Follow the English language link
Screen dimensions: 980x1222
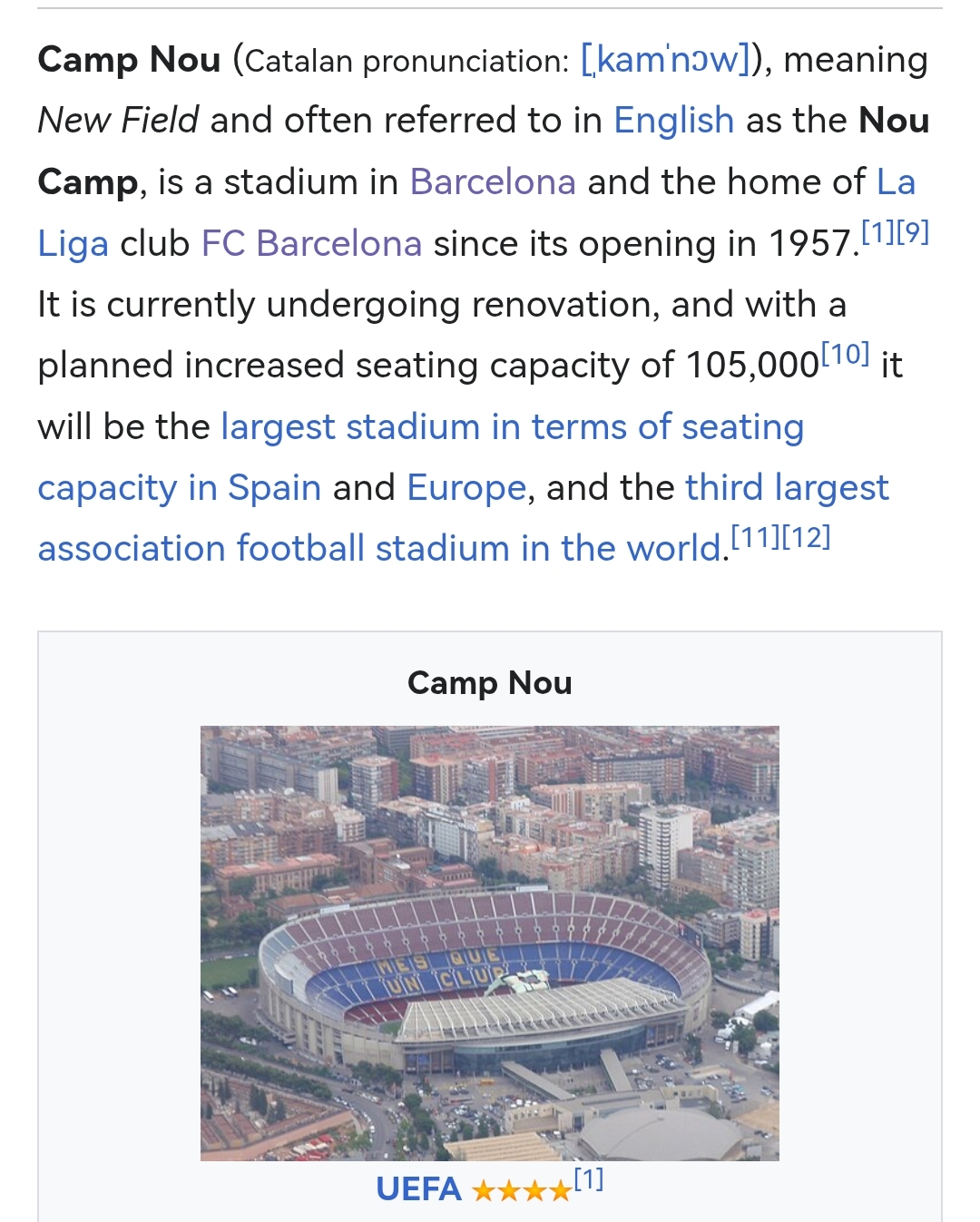pyautogui.click(x=673, y=121)
